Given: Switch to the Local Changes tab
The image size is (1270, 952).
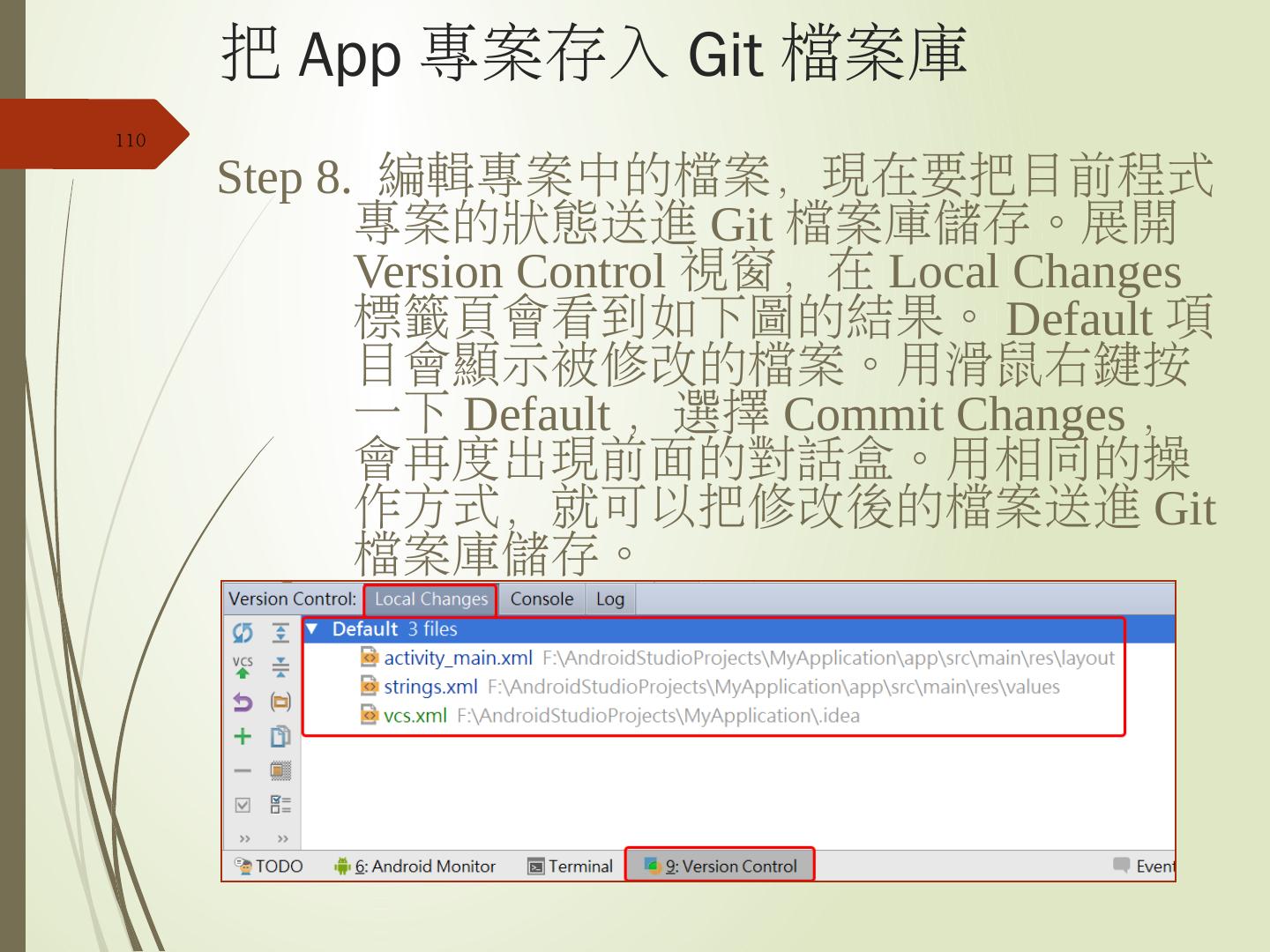Looking at the screenshot, I should click(430, 599).
